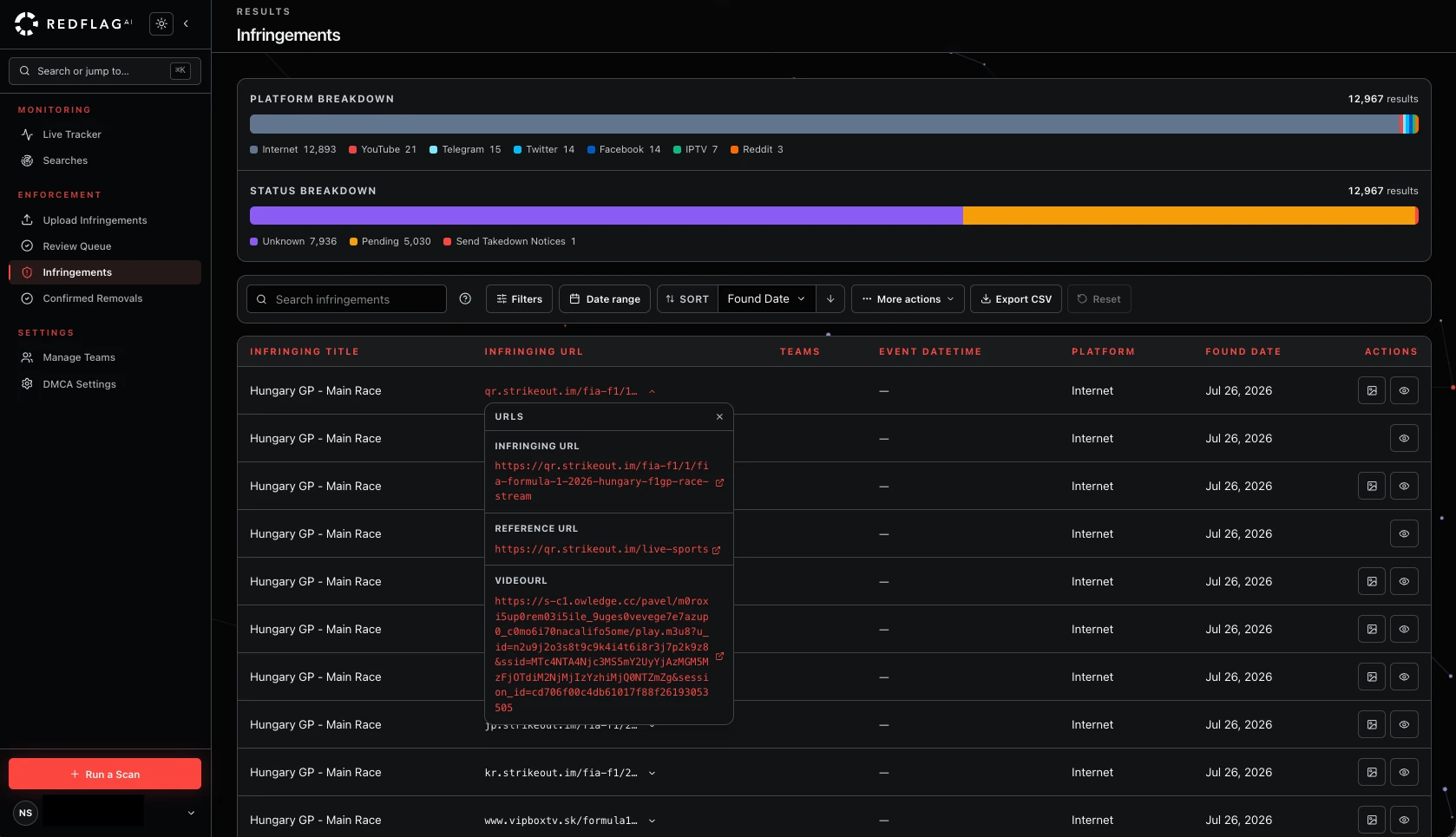
Task: Open external link icon beside the VideoURL
Action: coord(719,656)
